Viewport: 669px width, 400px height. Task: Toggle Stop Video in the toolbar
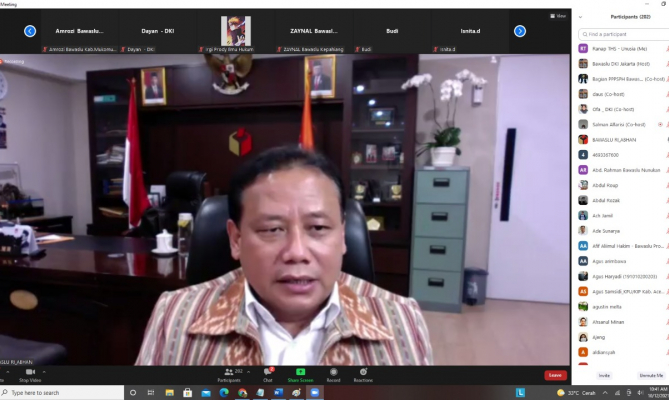(x=29, y=373)
